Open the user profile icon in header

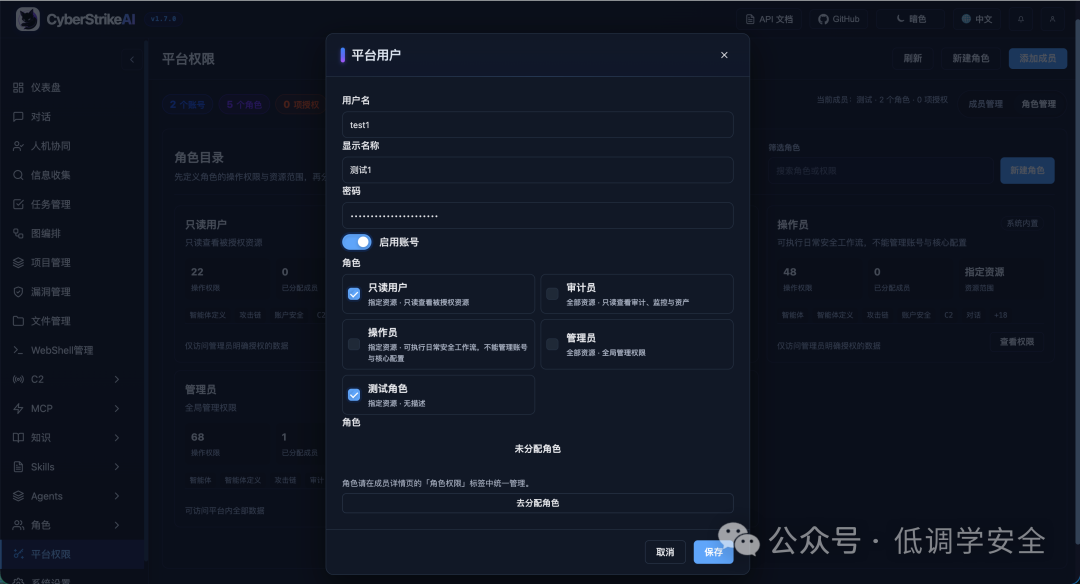click(x=1052, y=19)
